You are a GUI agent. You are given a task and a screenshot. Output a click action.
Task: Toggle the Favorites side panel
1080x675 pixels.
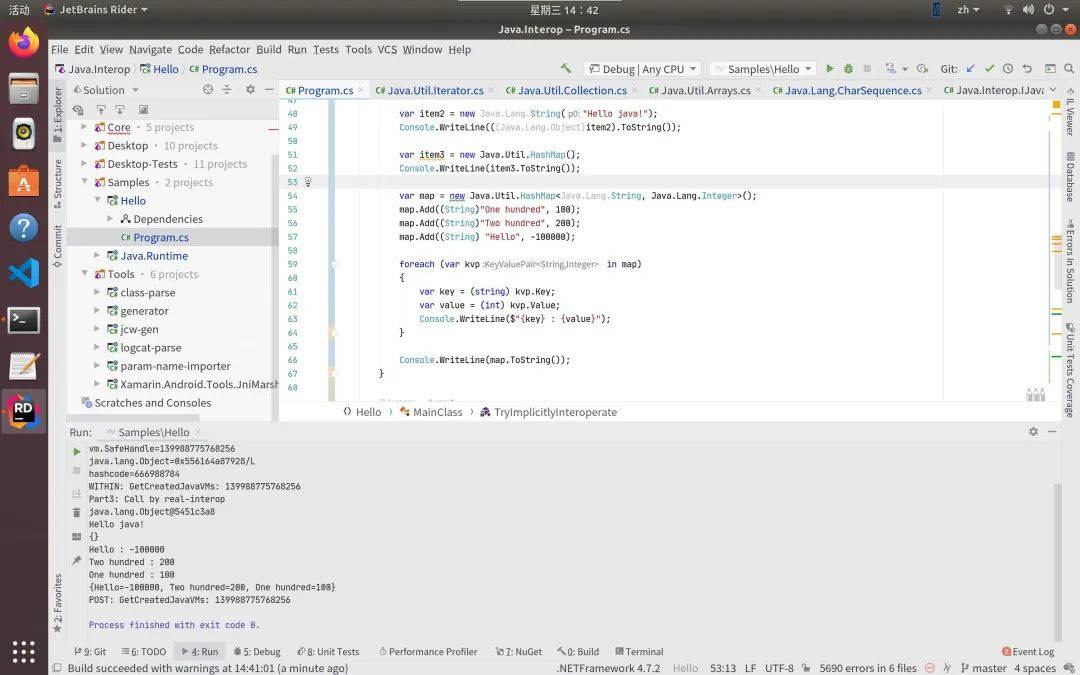(58, 603)
